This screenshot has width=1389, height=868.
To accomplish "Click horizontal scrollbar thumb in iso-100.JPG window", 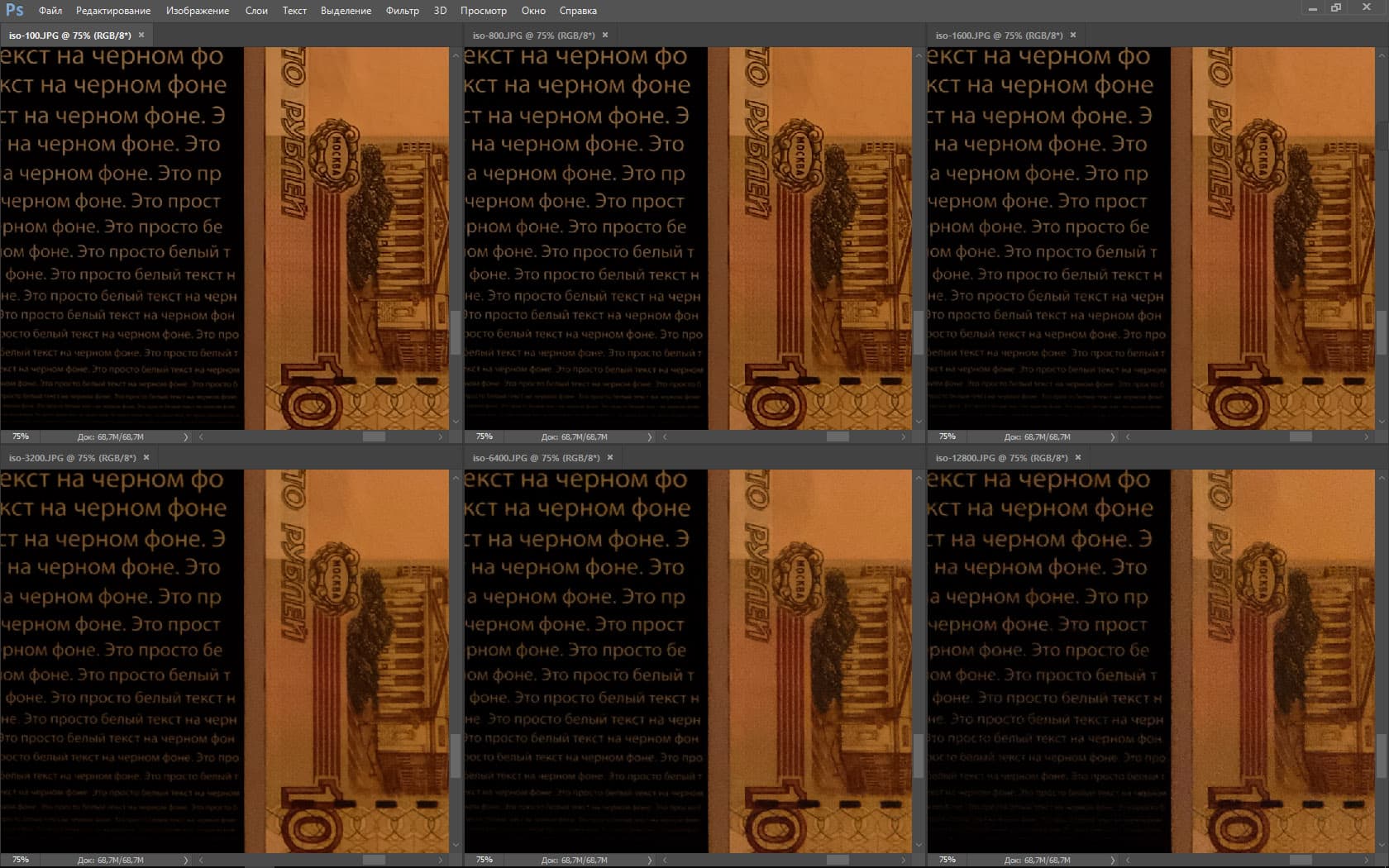I will (x=374, y=436).
